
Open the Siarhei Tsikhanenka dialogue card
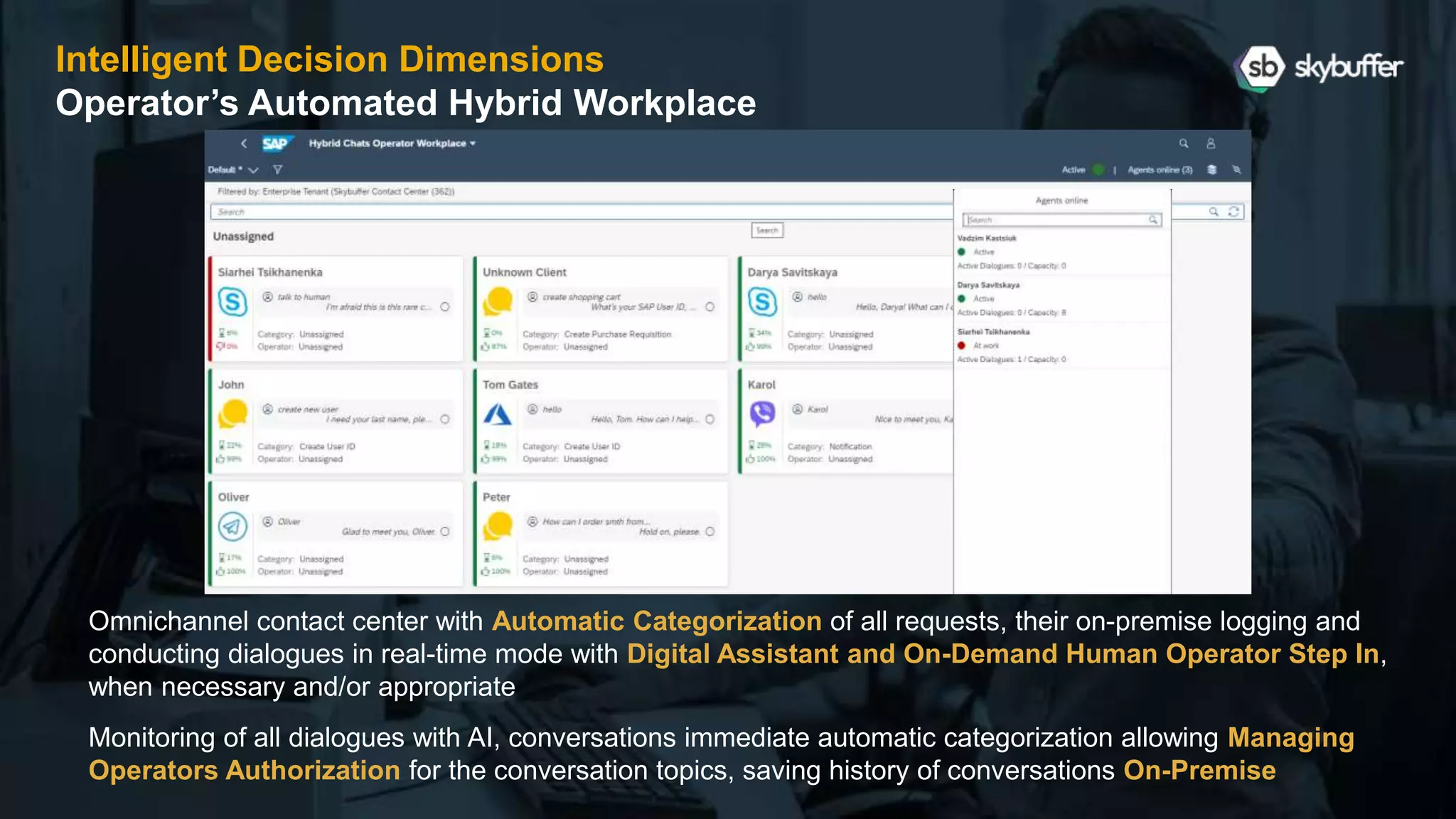(336, 309)
